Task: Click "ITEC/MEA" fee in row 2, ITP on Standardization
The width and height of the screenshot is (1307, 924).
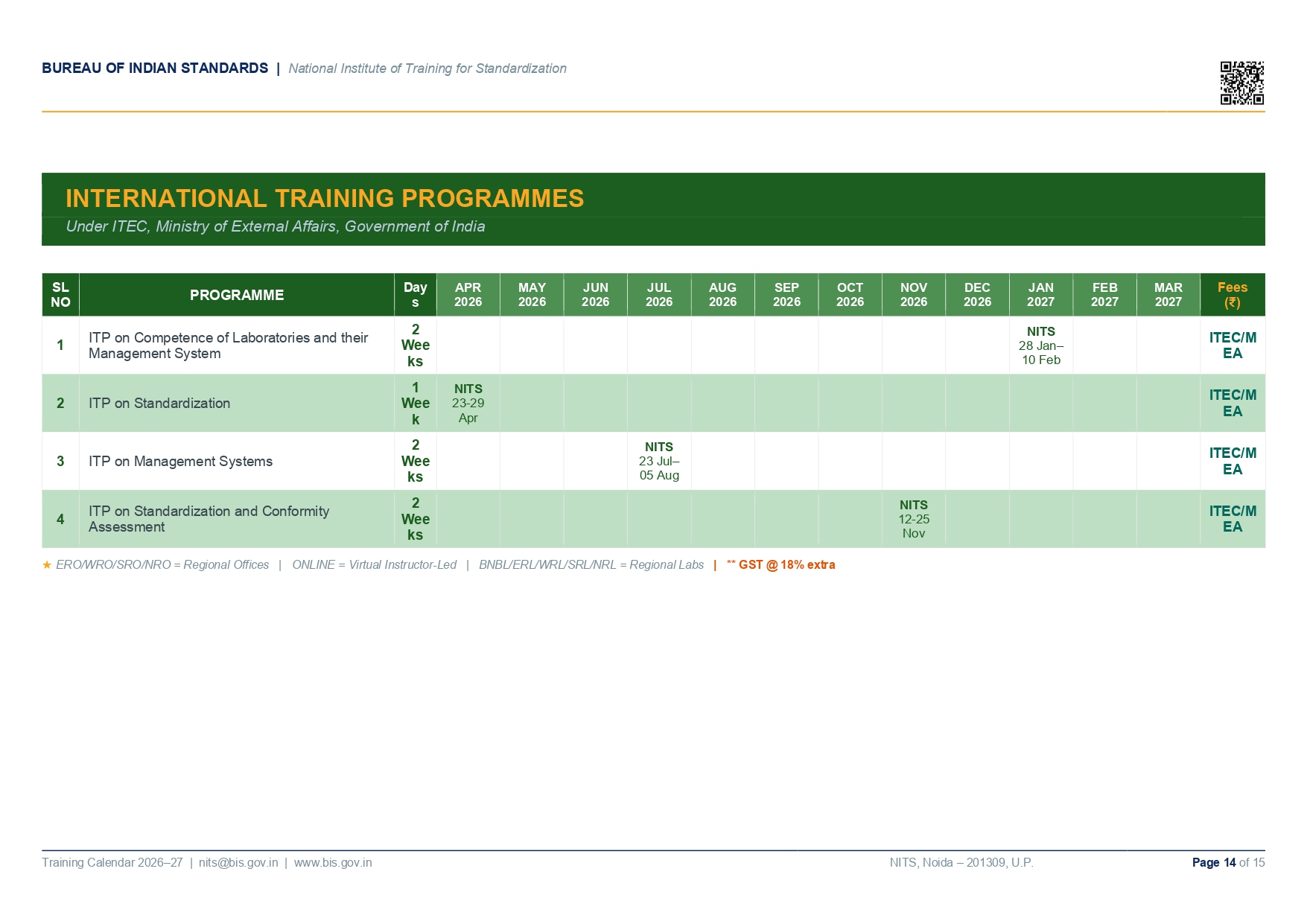Action: pyautogui.click(x=1233, y=404)
